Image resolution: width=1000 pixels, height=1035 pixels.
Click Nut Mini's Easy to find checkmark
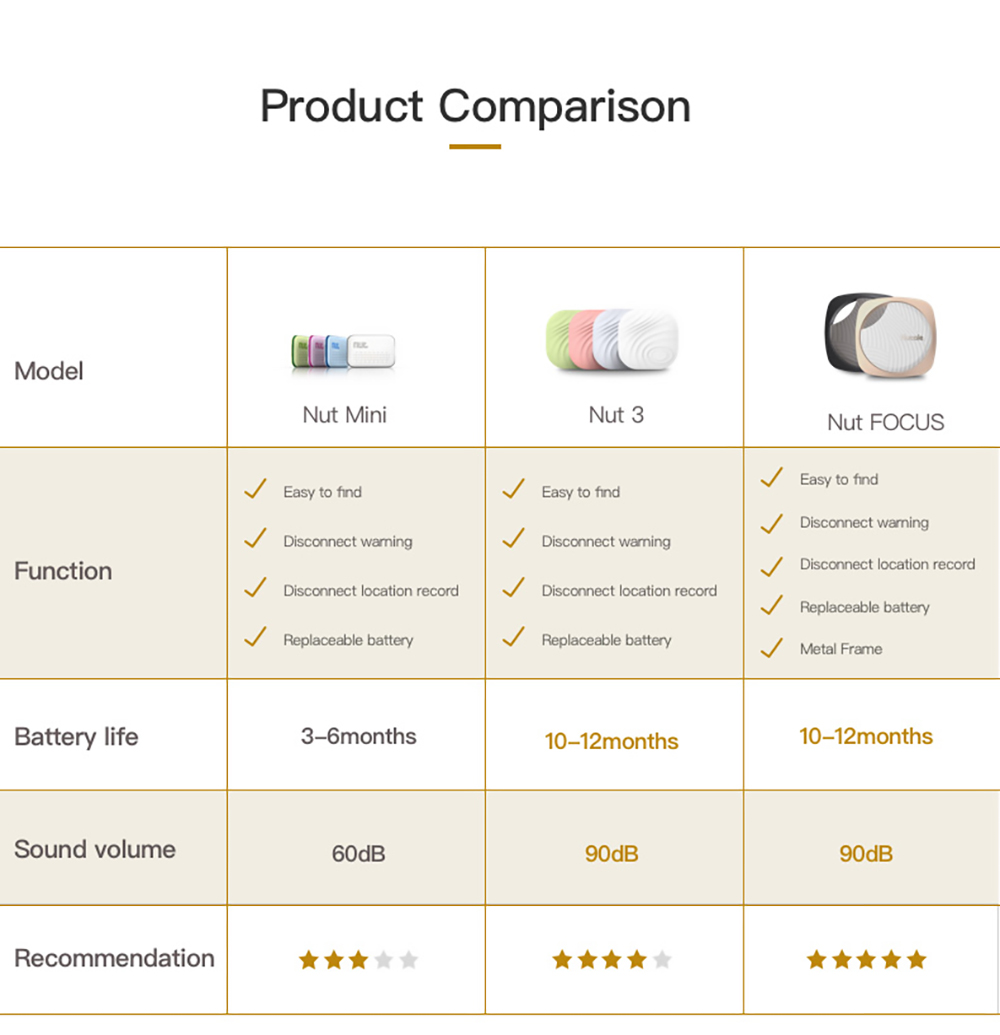coord(255,489)
